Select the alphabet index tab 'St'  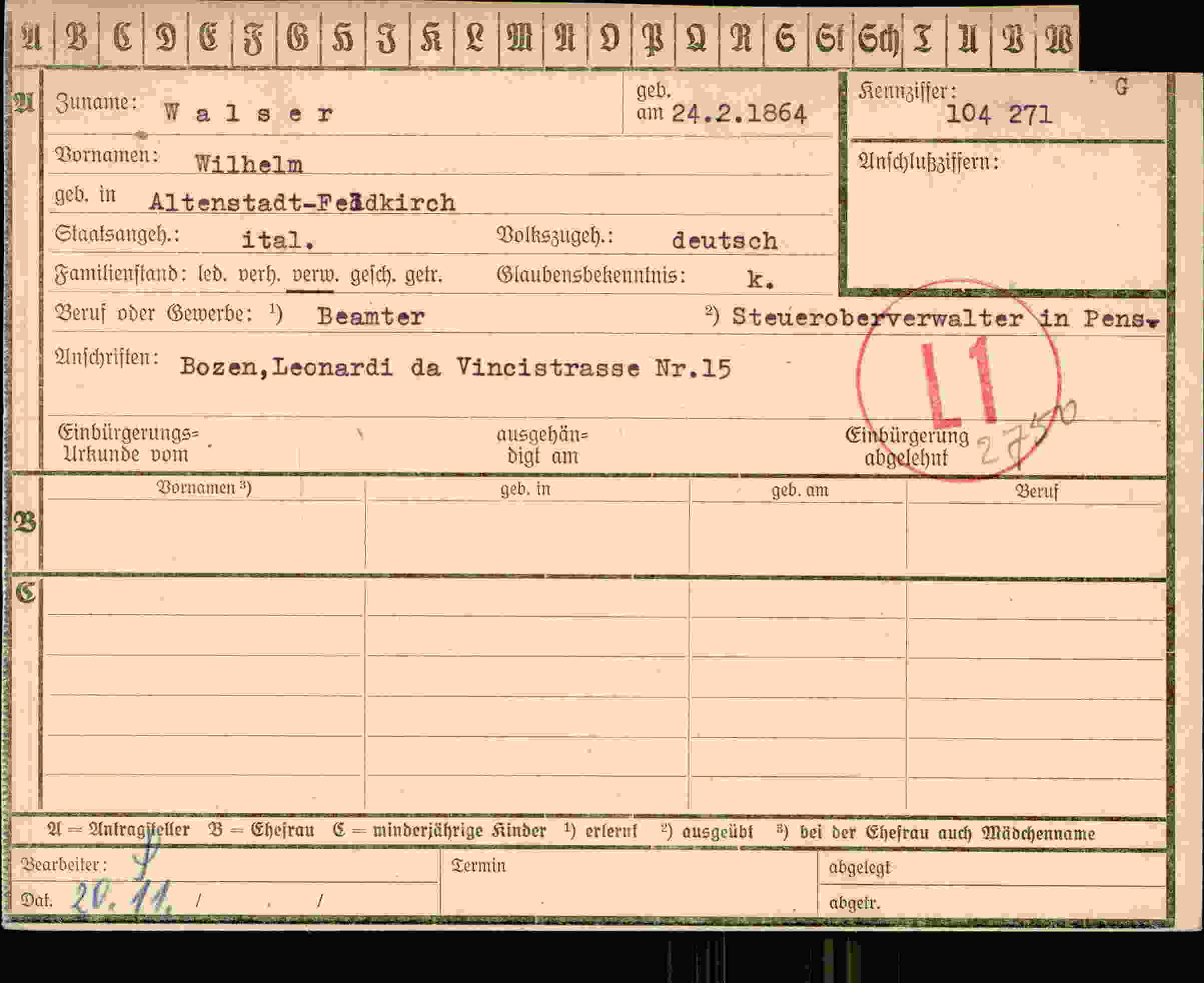tap(830, 39)
